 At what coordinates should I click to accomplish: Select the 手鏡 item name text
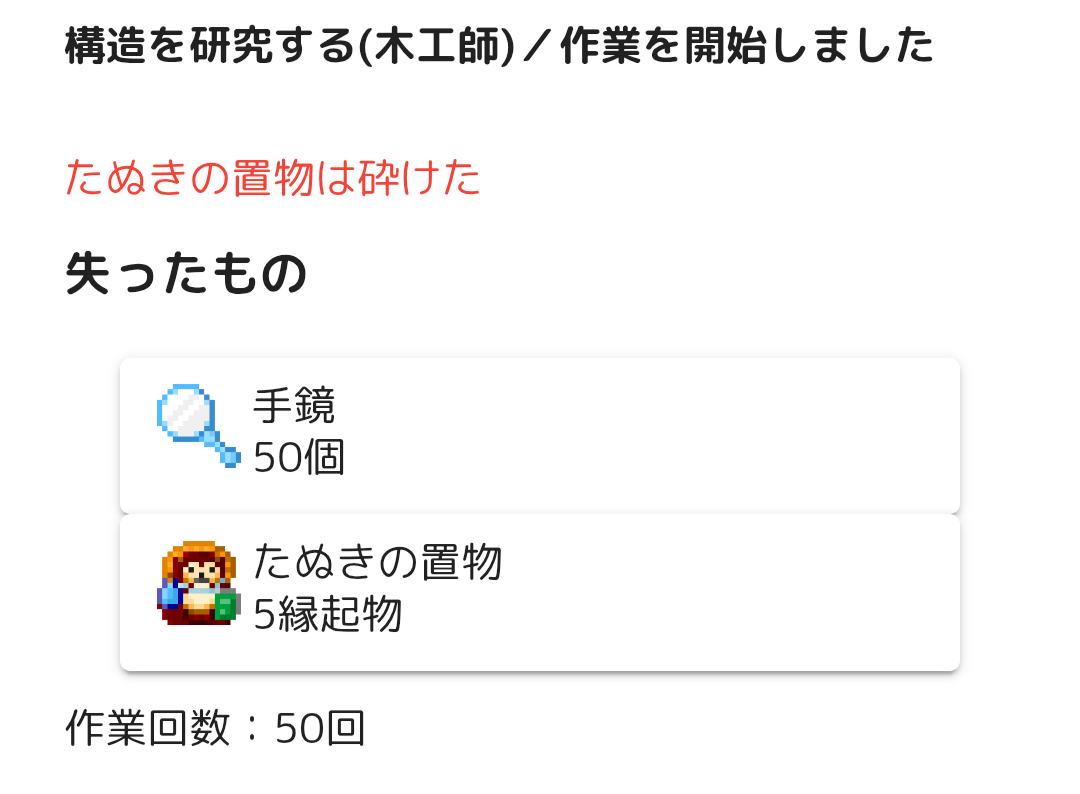click(x=294, y=406)
